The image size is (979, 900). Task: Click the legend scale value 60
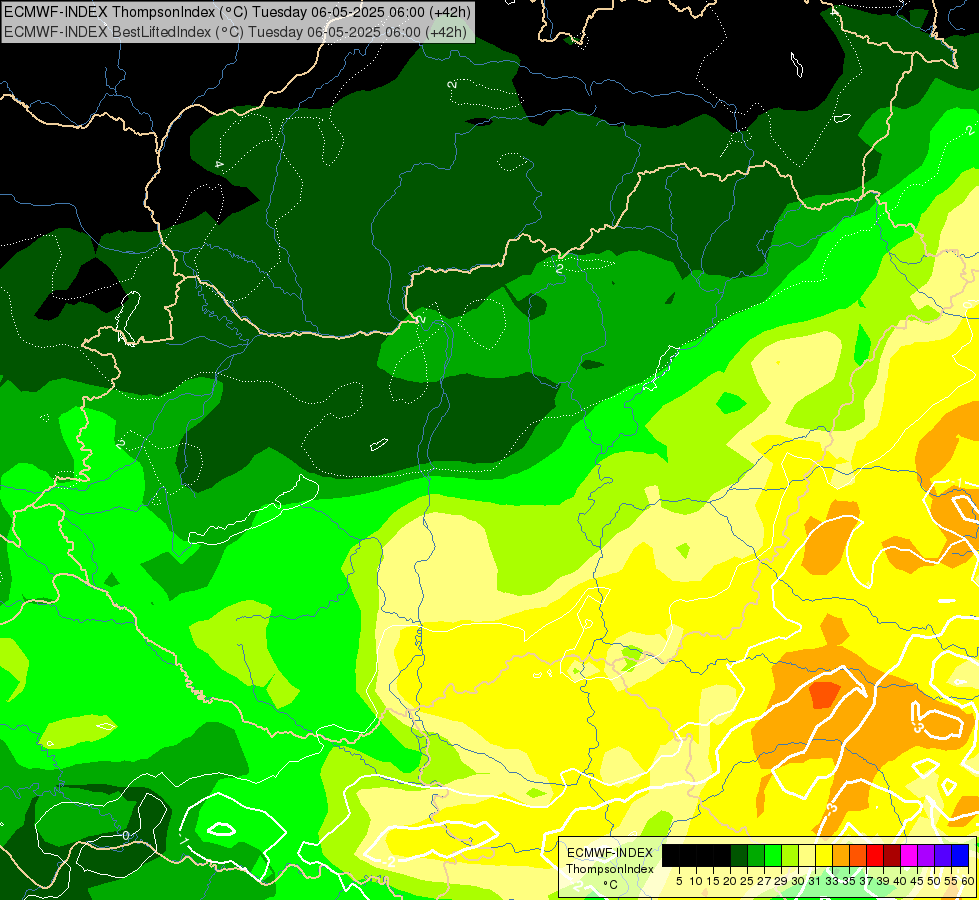[967, 881]
